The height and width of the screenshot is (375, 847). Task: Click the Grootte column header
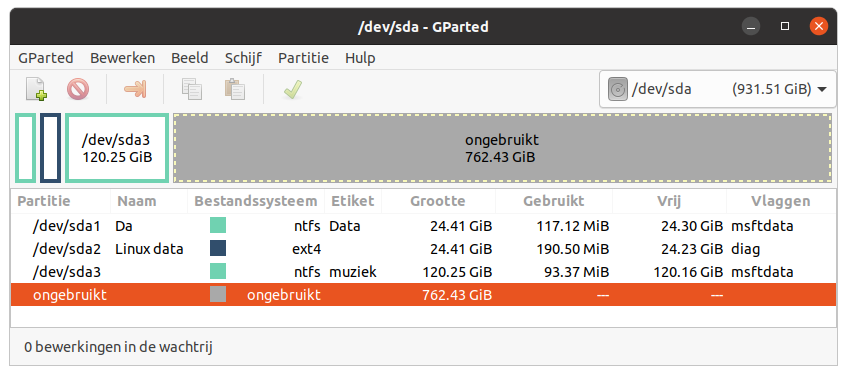click(x=438, y=202)
